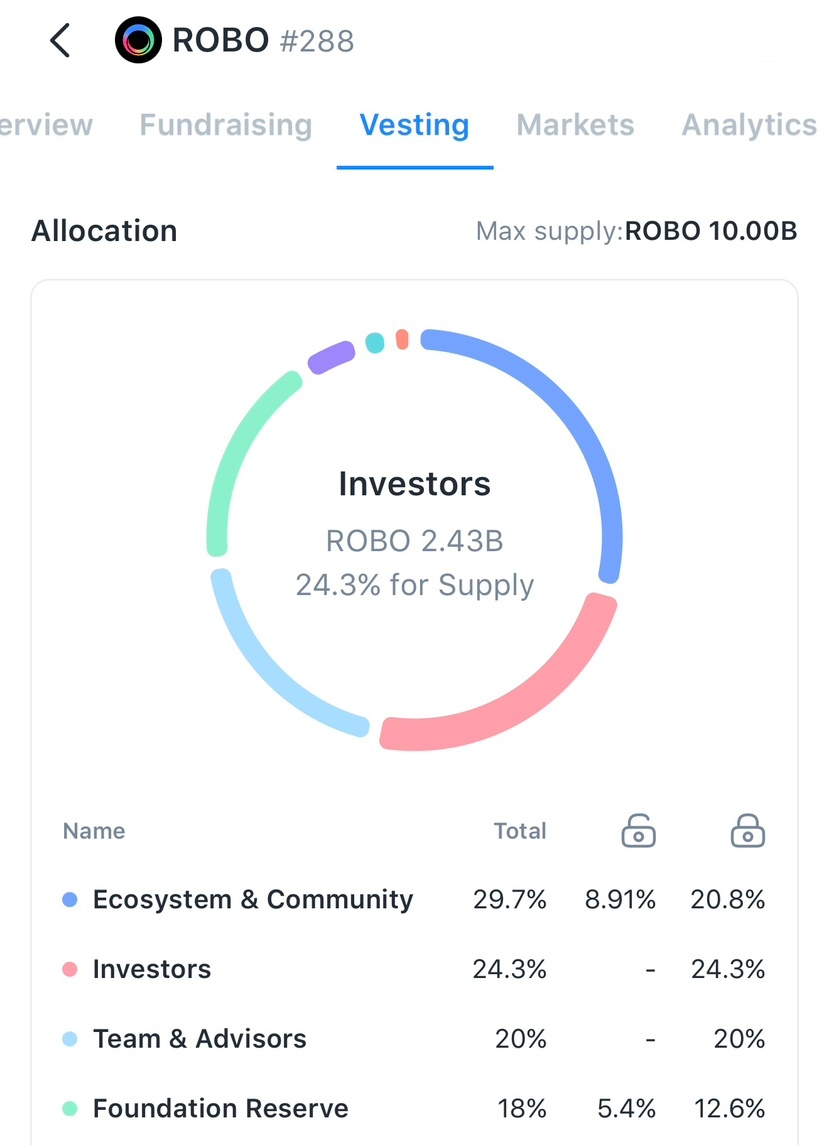Tap the blue Ecosystem & Community dot

(70, 900)
